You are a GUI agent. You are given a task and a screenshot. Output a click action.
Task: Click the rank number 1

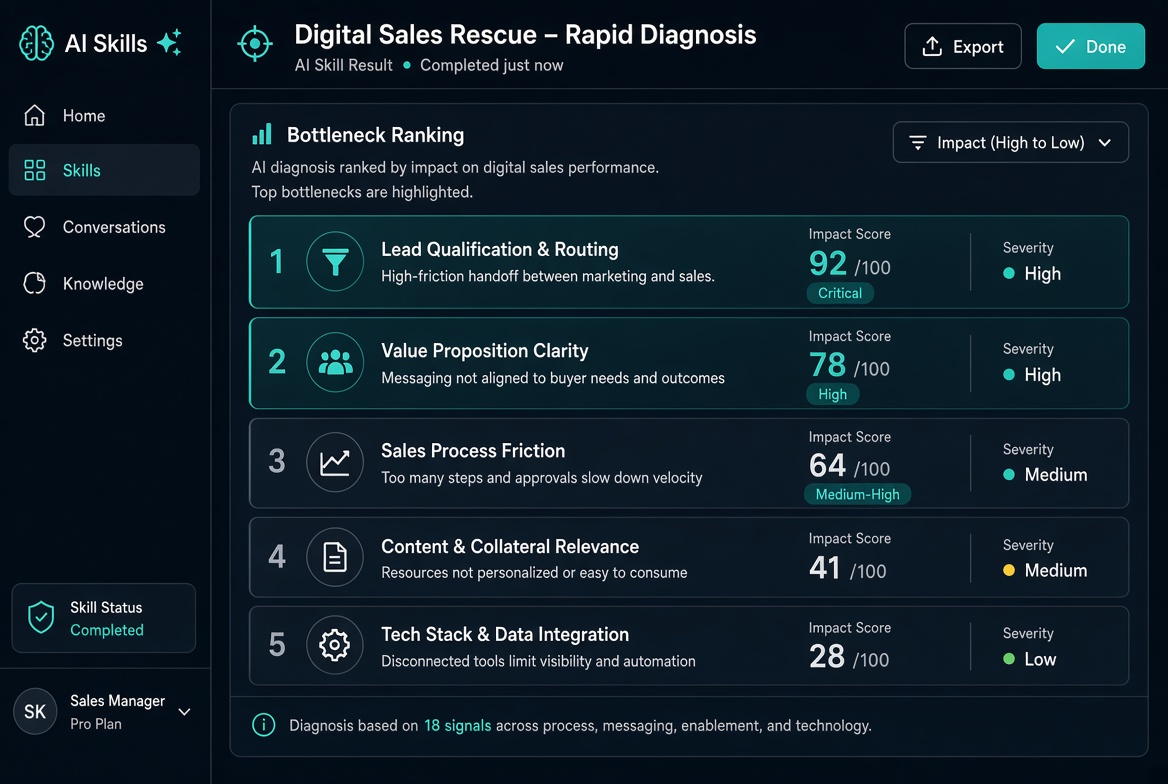(x=277, y=262)
